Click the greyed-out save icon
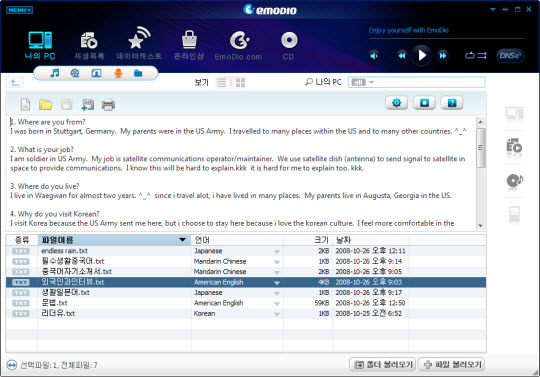Image resolution: width=540 pixels, height=377 pixels. click(66, 104)
